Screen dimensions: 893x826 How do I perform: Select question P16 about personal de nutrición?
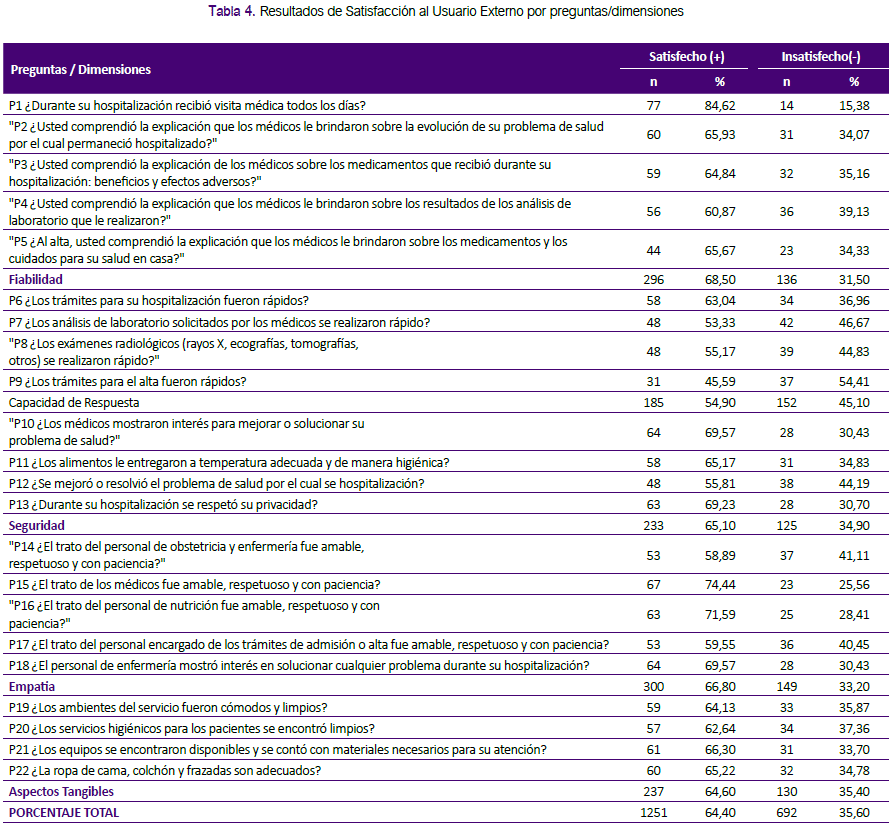(x=194, y=615)
